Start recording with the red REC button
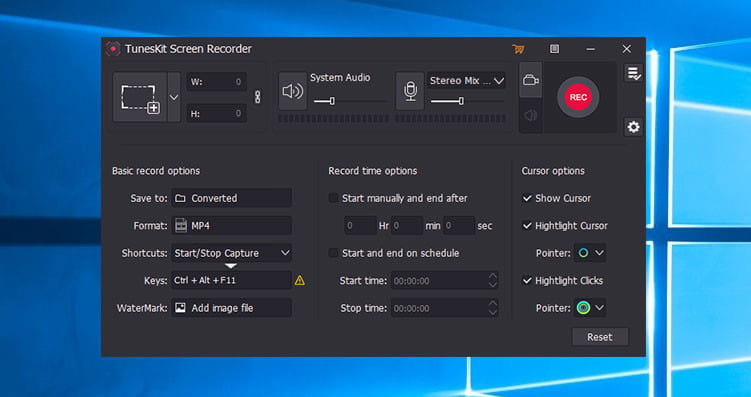The image size is (751, 397). (578, 97)
